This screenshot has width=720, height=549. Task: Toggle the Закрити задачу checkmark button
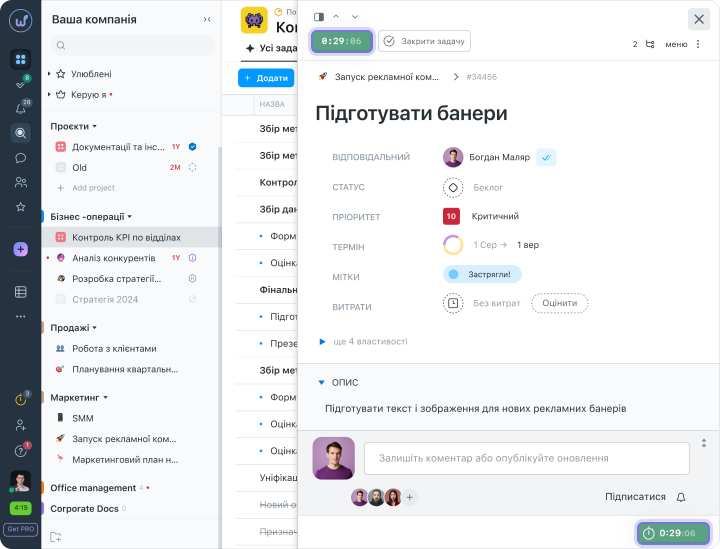pyautogui.click(x=424, y=41)
